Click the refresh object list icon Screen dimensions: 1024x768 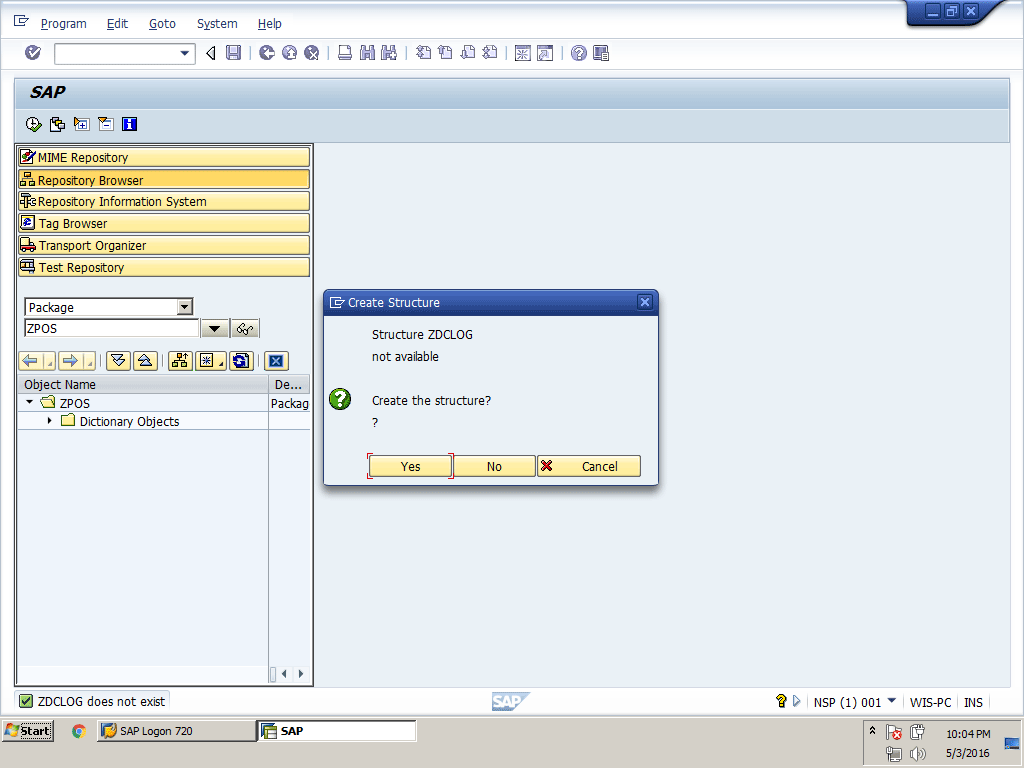[240, 361]
